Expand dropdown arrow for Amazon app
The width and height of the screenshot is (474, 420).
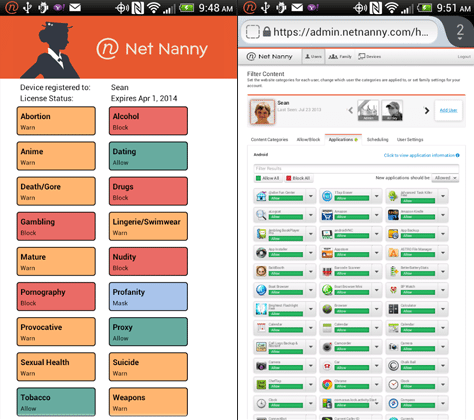(x=377, y=215)
